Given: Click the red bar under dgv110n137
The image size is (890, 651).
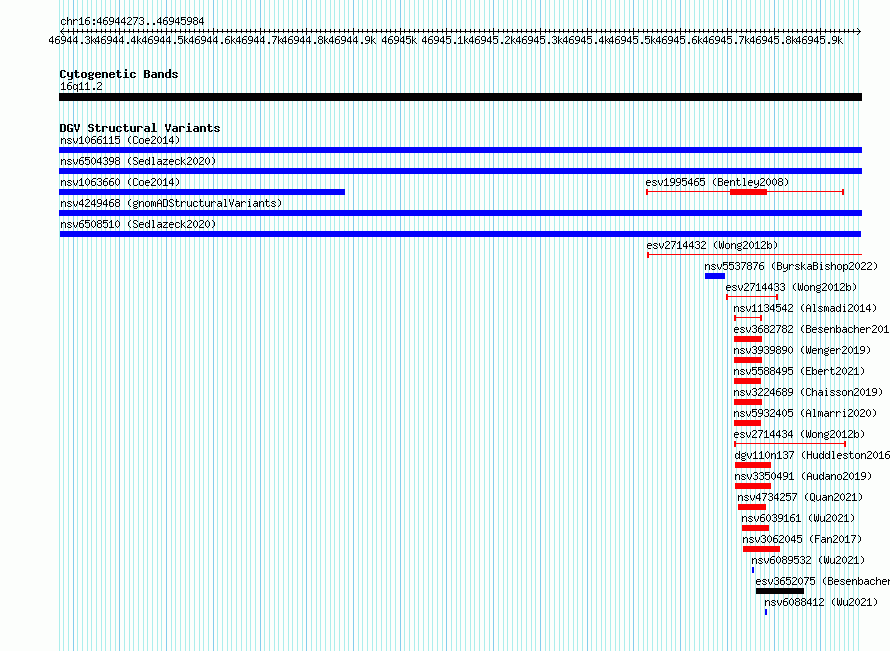Looking at the screenshot, I should coord(753,465).
